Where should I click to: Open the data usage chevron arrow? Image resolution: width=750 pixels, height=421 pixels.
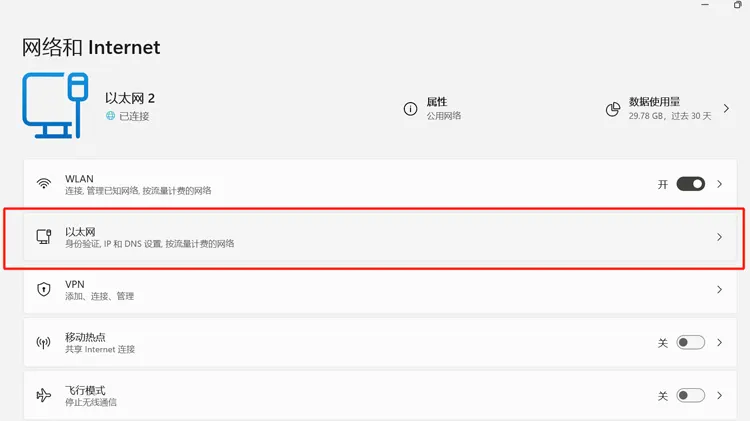tap(726, 109)
